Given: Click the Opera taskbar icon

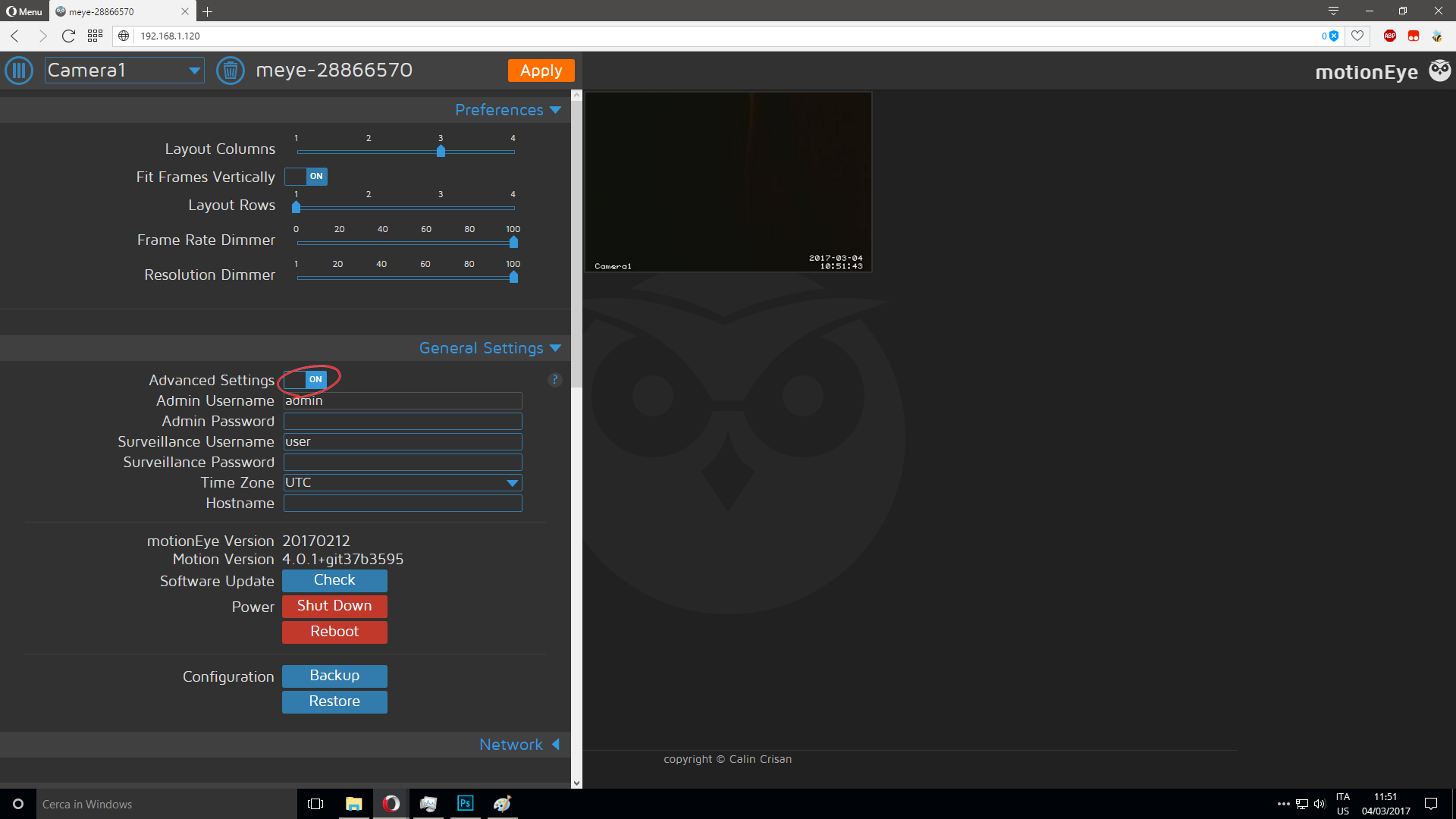Looking at the screenshot, I should [391, 804].
